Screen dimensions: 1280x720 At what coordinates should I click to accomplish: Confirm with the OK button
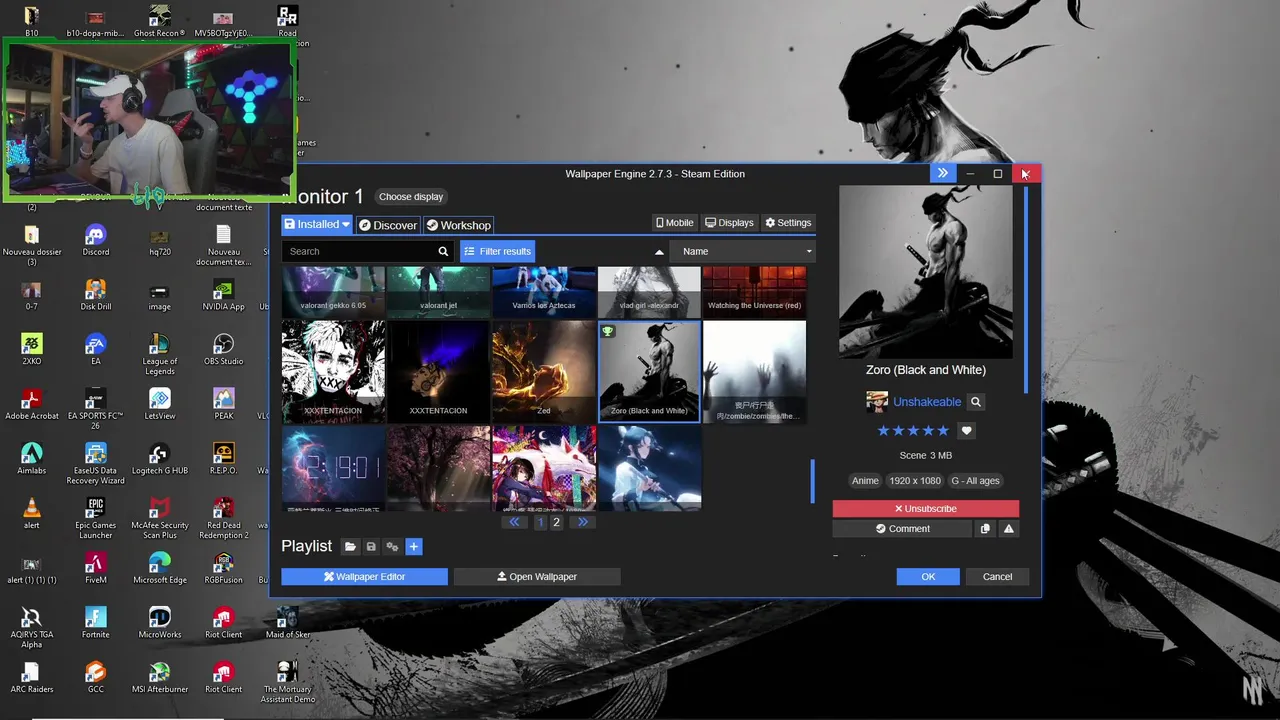pyautogui.click(x=928, y=577)
